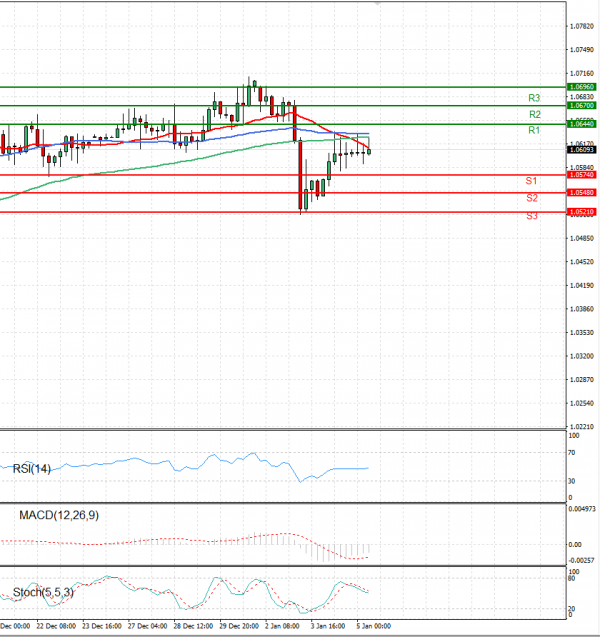The image size is (600, 637).
Task: Click the 1.02870 price axis value
Action: point(582,380)
